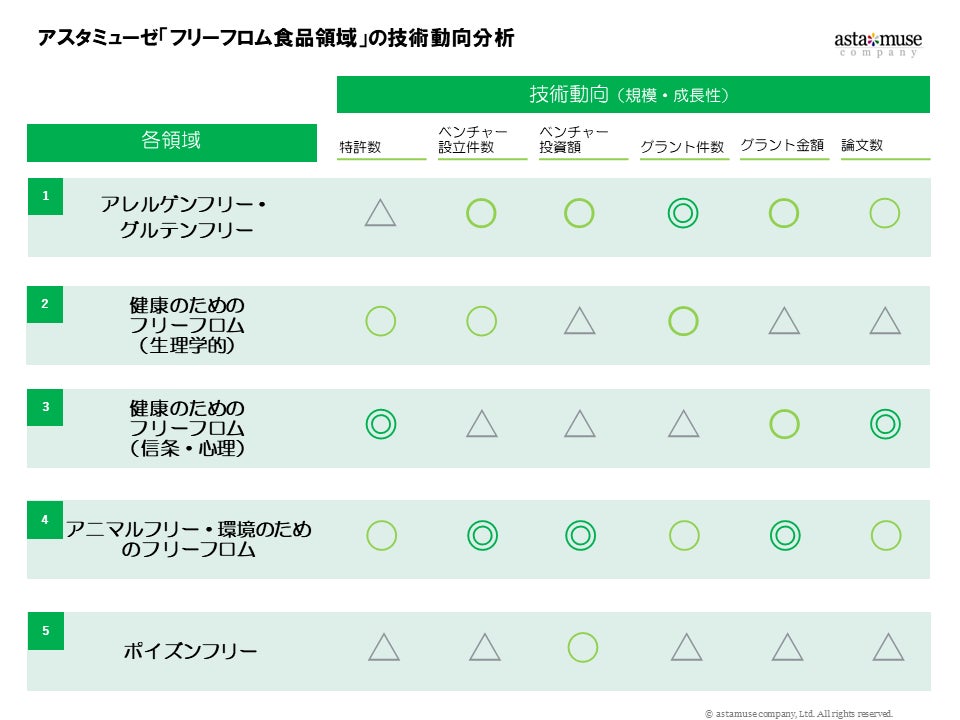Click the double circle under グラント金額 in row 4
Screen dimensions: 960x720
click(x=785, y=536)
